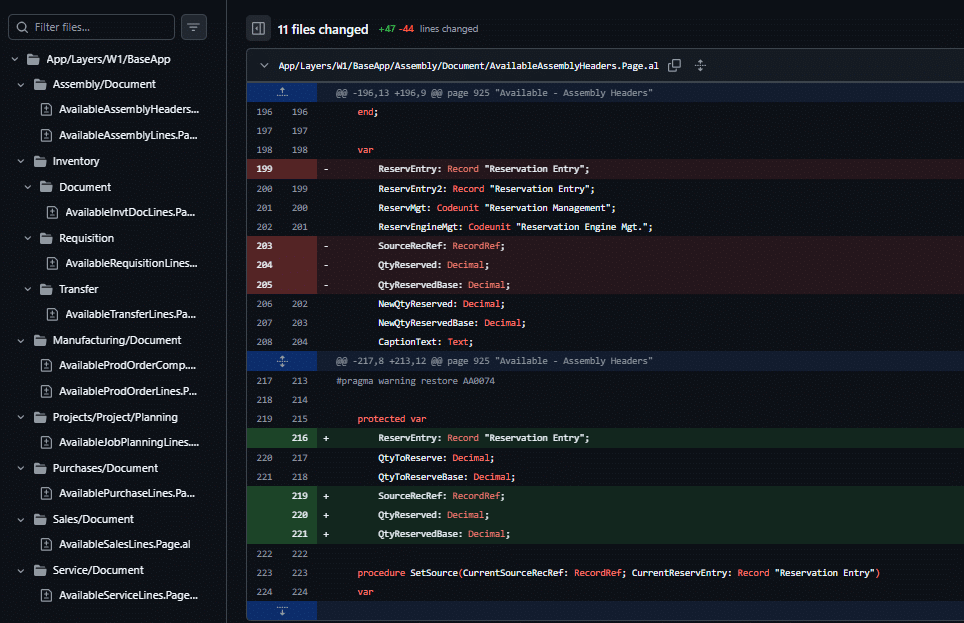Click the search icon in Filter files
This screenshot has height=623, width=964.
[x=23, y=27]
